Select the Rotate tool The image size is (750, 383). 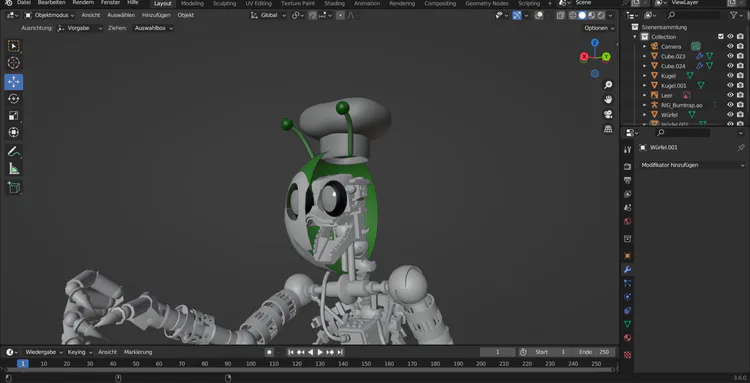click(x=13, y=98)
